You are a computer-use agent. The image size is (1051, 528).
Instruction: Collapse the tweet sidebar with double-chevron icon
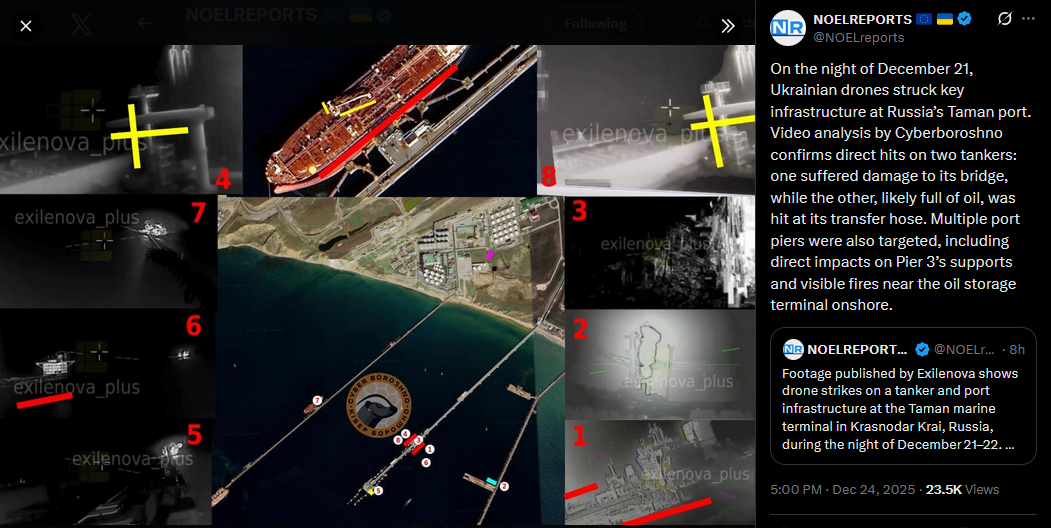[728, 26]
